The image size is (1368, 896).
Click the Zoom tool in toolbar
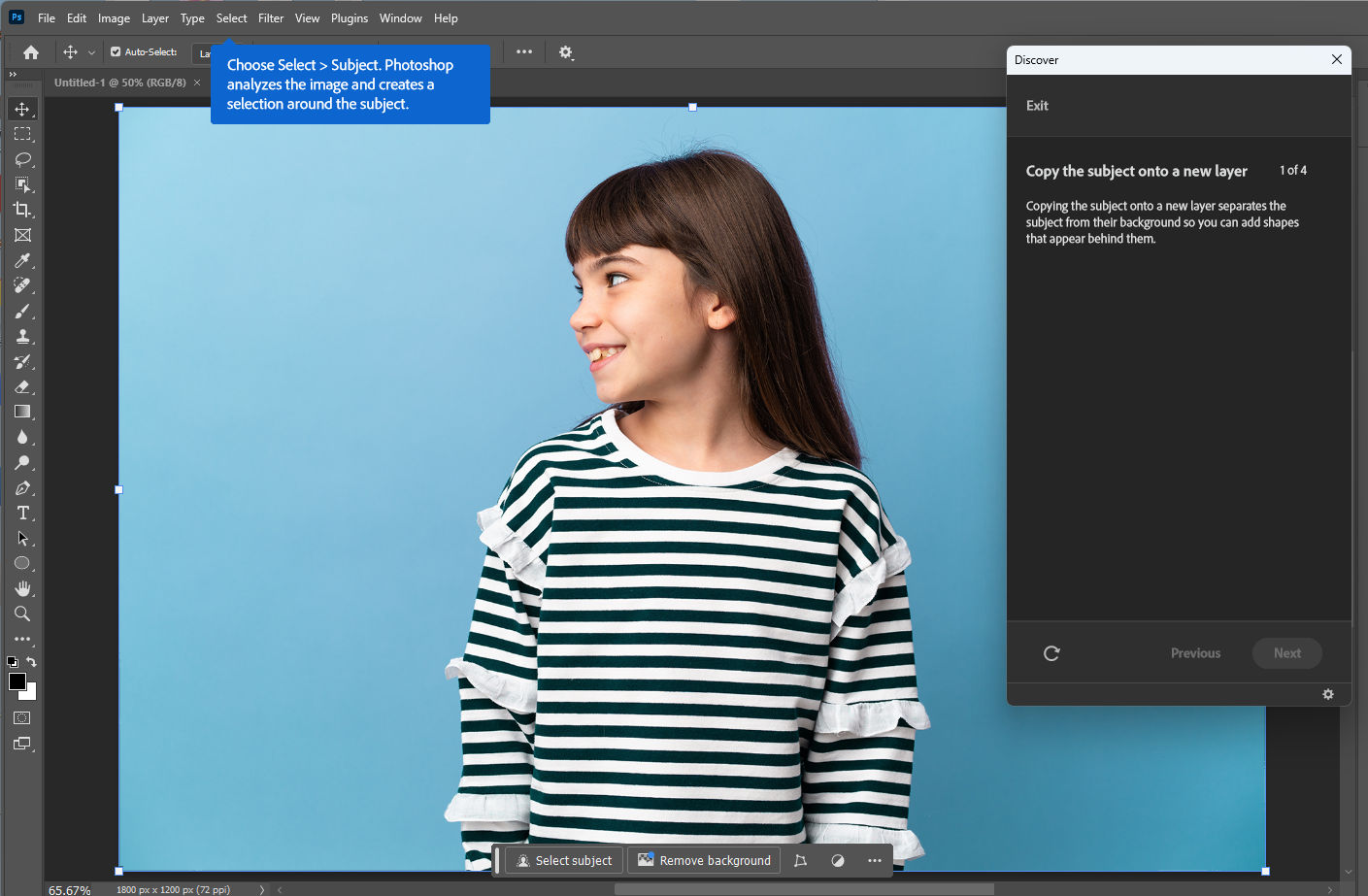click(x=22, y=614)
